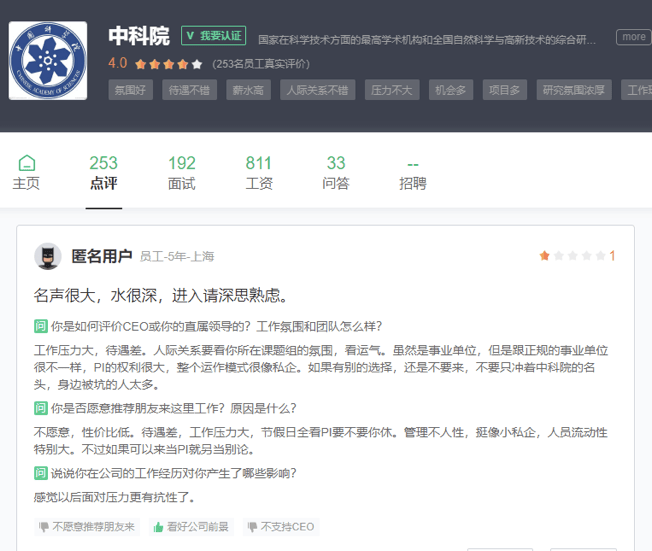652x551 pixels.
Task: Expand the company description with more
Action: coord(633,37)
